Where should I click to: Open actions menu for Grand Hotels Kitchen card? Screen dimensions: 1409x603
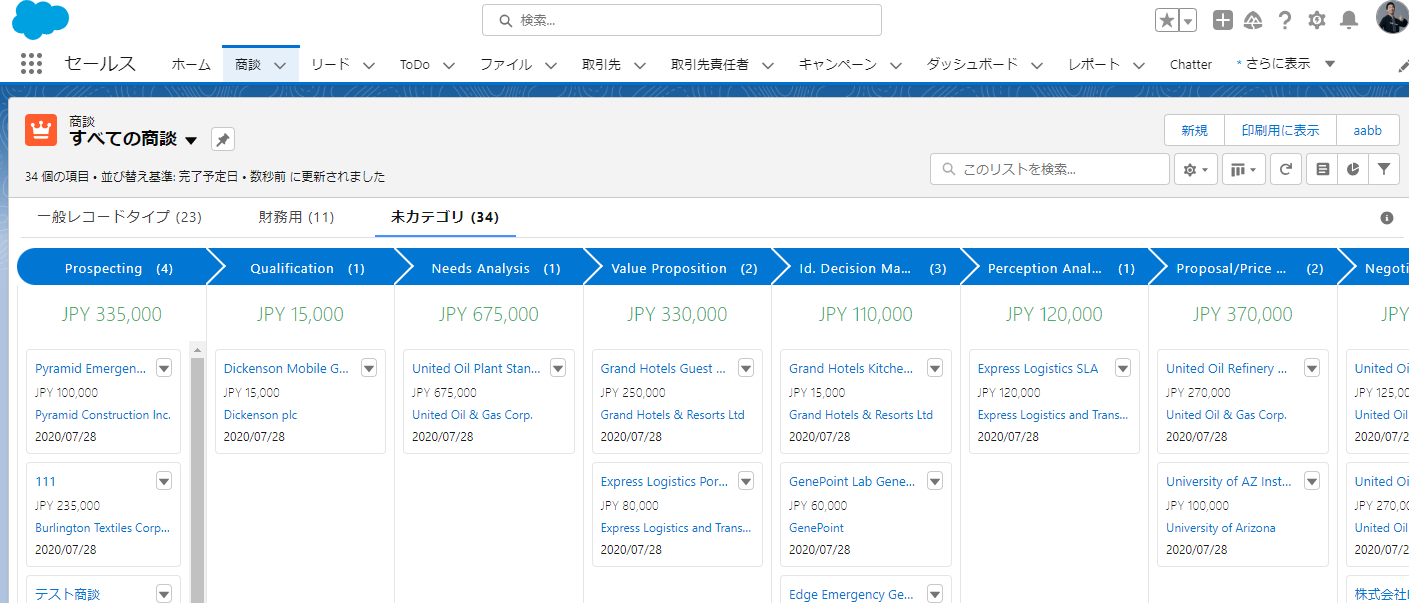point(935,368)
